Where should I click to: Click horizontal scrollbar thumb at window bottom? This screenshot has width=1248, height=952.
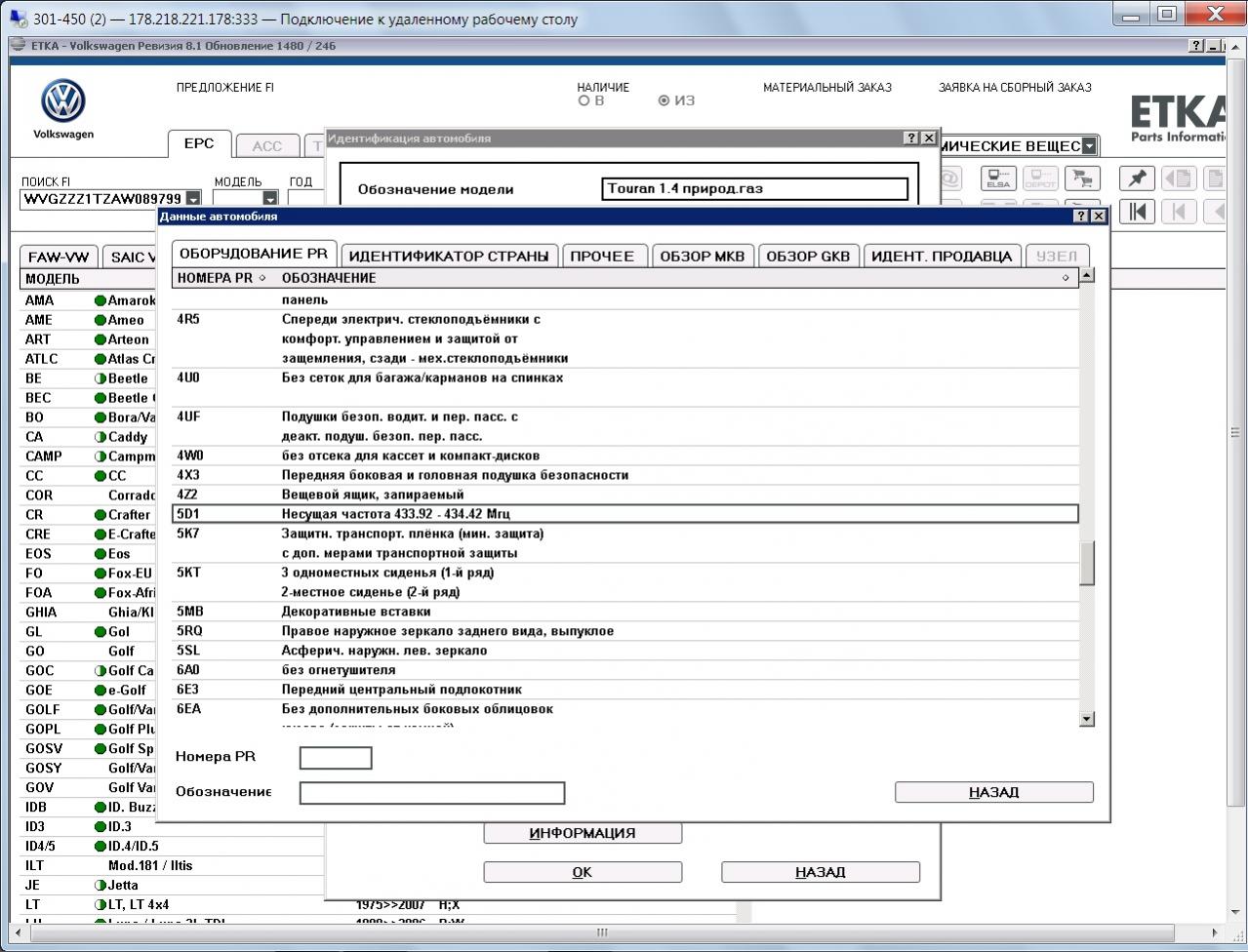tap(603, 933)
